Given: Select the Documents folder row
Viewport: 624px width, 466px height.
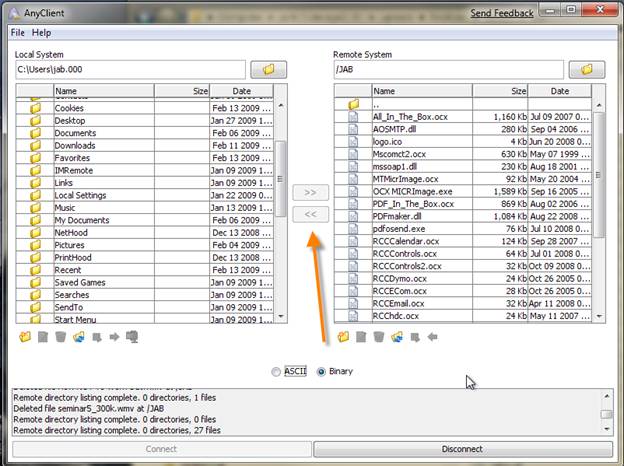Looking at the screenshot, I should (x=144, y=133).
